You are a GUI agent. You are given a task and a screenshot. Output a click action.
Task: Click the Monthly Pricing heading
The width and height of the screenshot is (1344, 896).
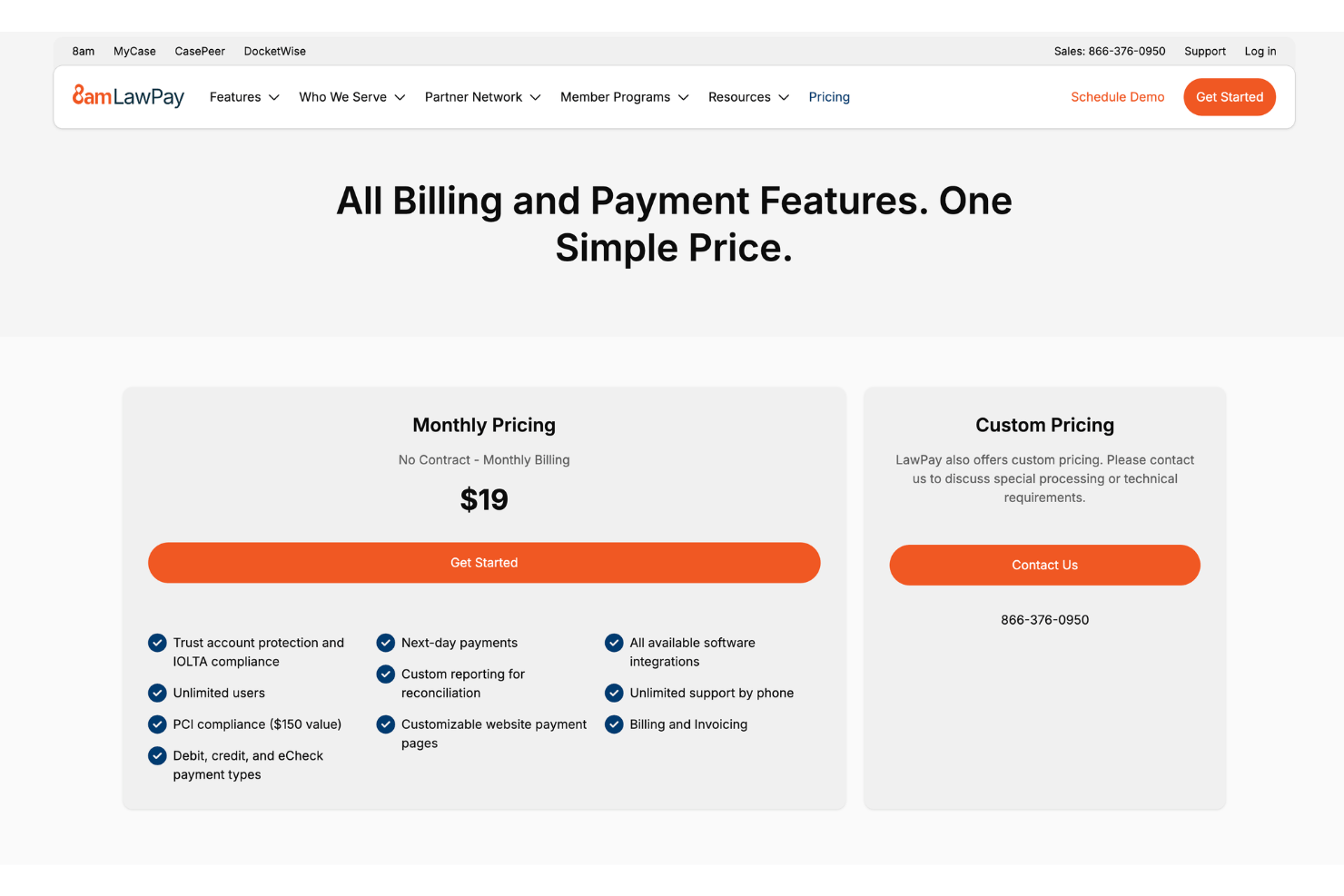(x=484, y=425)
